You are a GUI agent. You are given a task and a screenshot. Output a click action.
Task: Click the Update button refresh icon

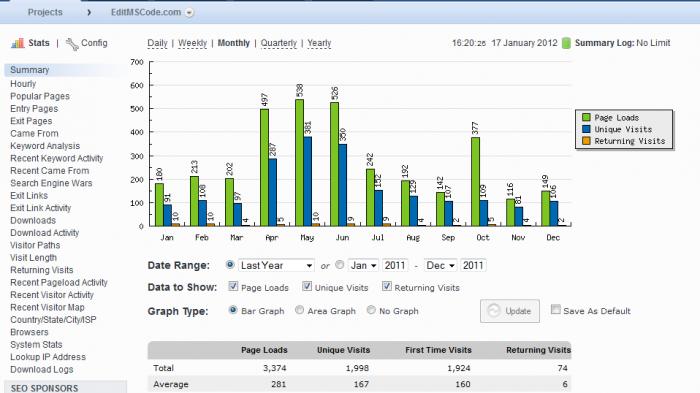coord(494,311)
